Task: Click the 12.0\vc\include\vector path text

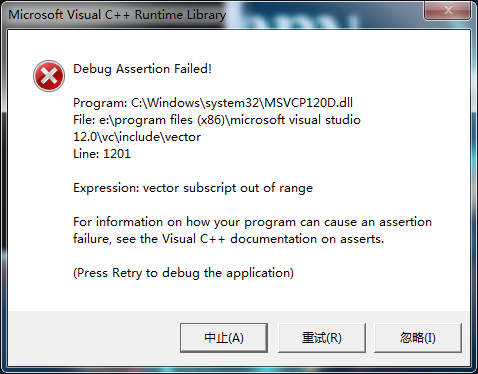Action: point(137,137)
